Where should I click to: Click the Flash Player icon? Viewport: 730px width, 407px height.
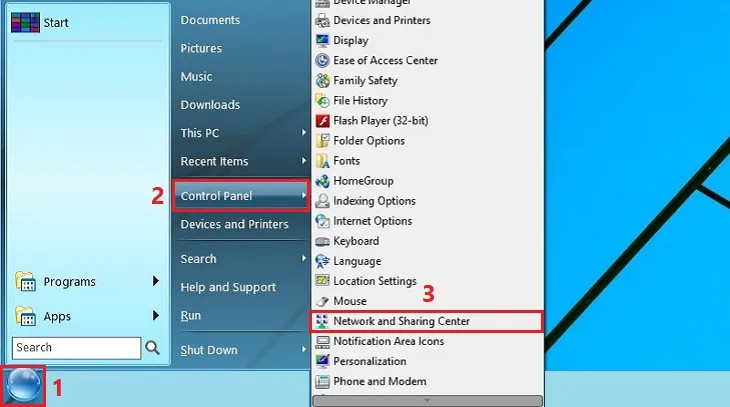pos(322,121)
